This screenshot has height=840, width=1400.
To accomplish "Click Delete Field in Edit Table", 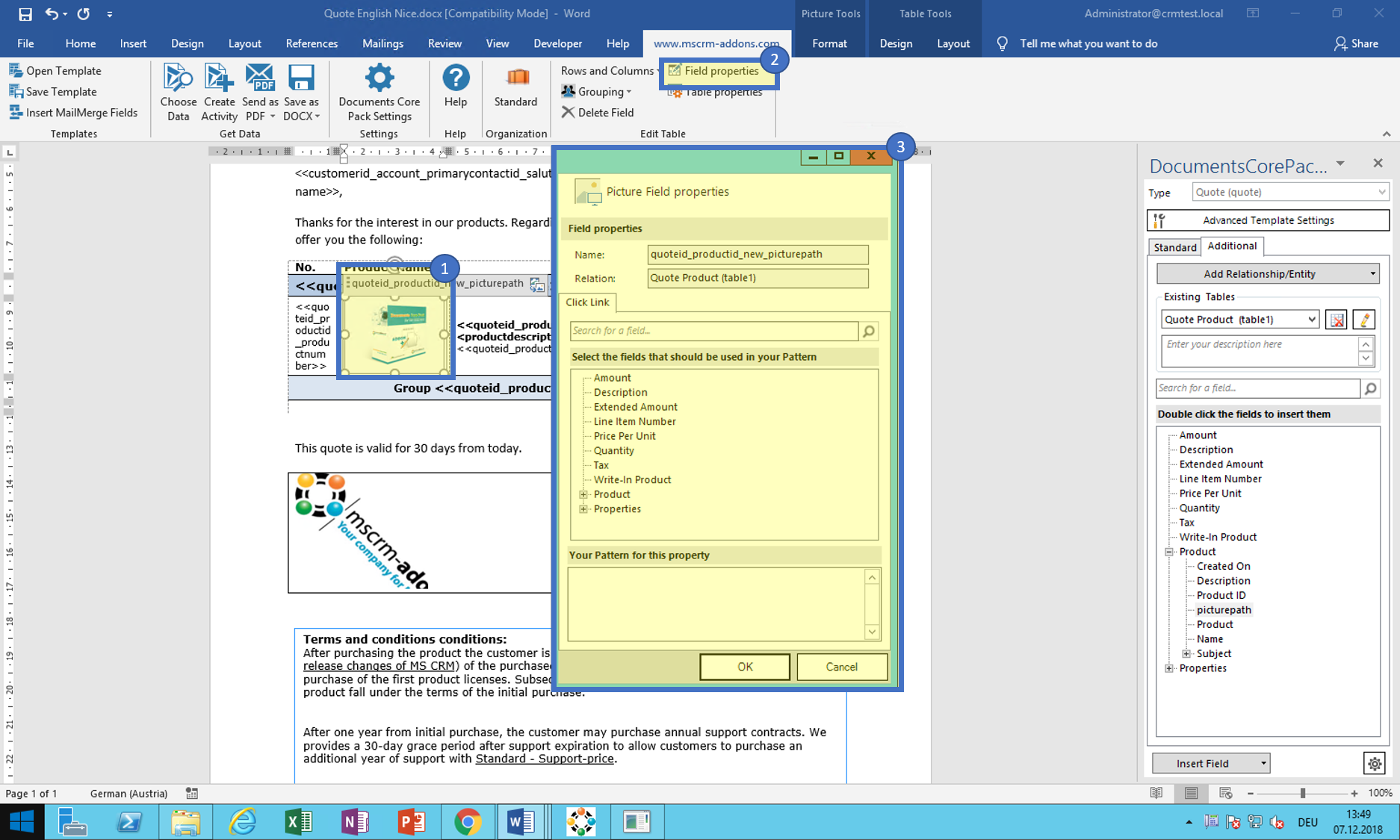I will 598,113.
